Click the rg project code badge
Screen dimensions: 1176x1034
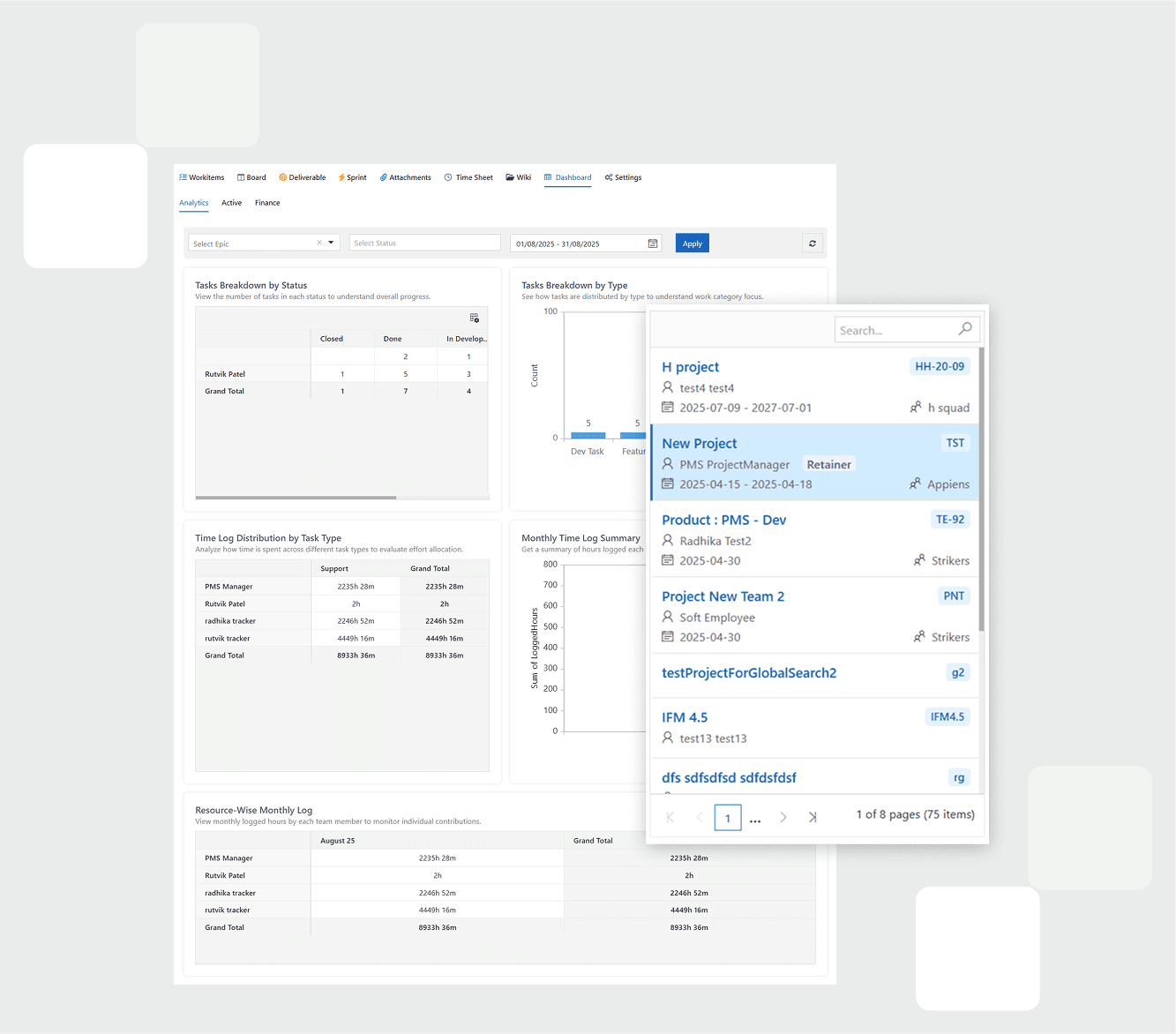point(959,777)
